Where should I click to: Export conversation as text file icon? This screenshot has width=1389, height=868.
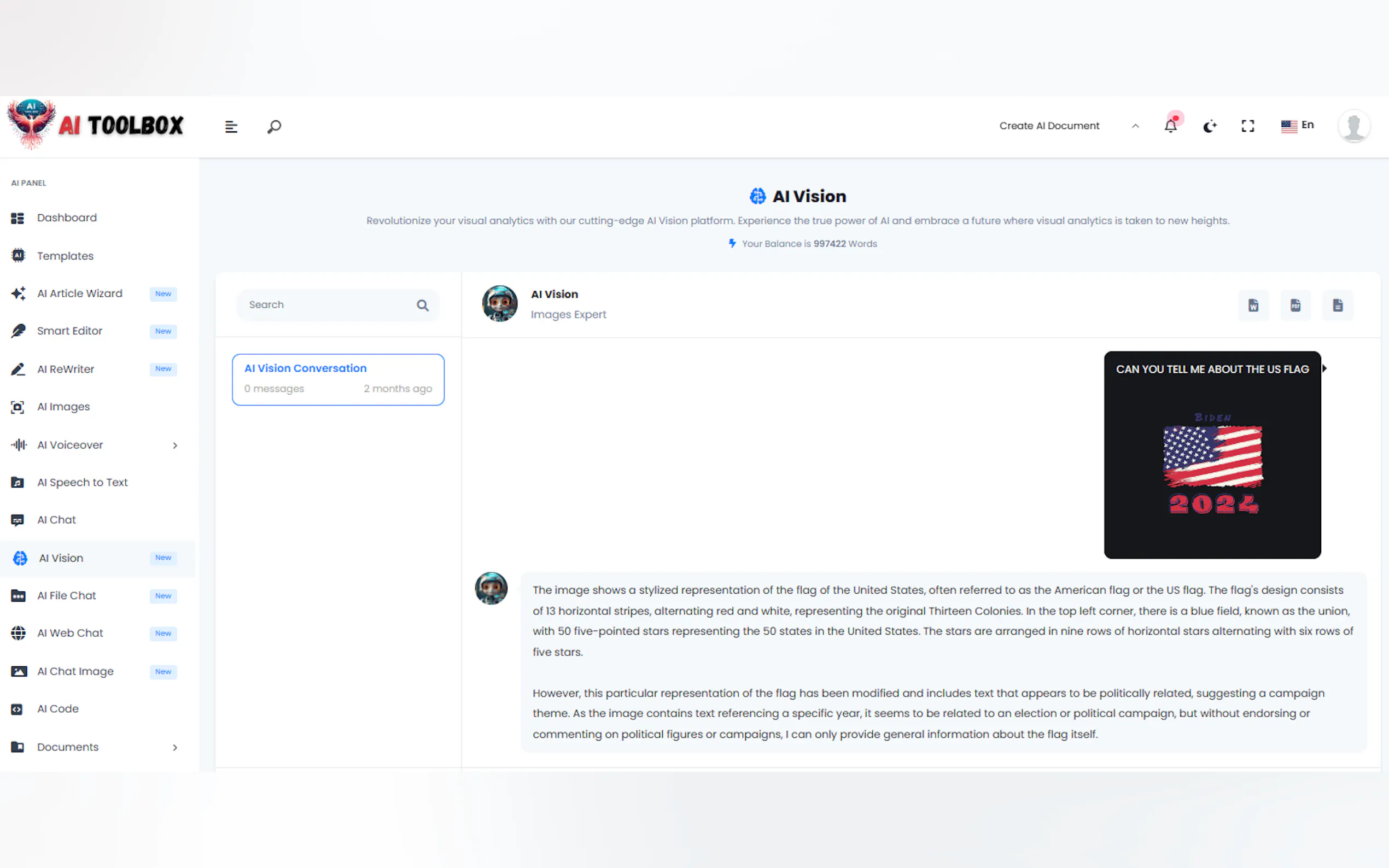(x=1337, y=306)
